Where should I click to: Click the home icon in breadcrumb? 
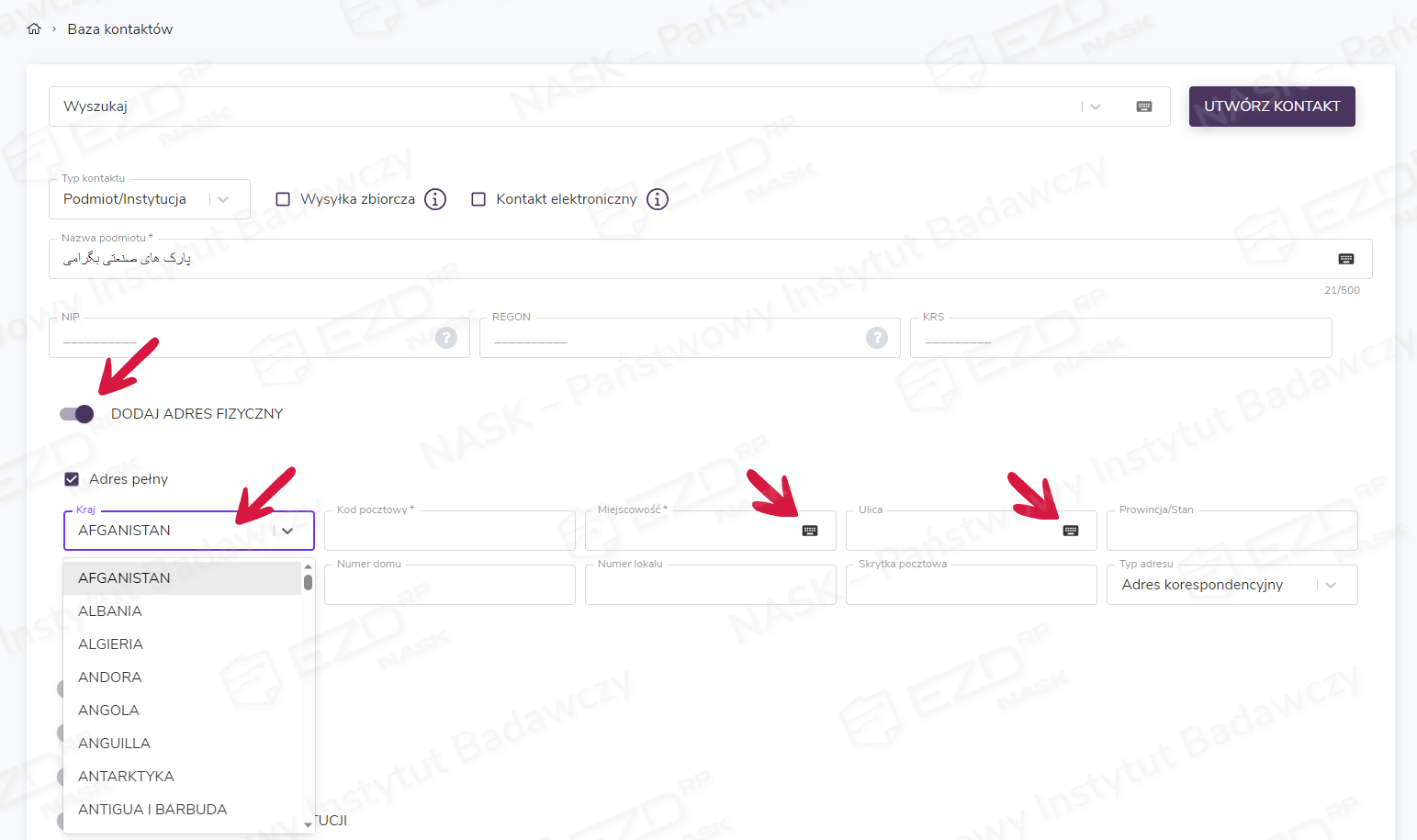[34, 29]
